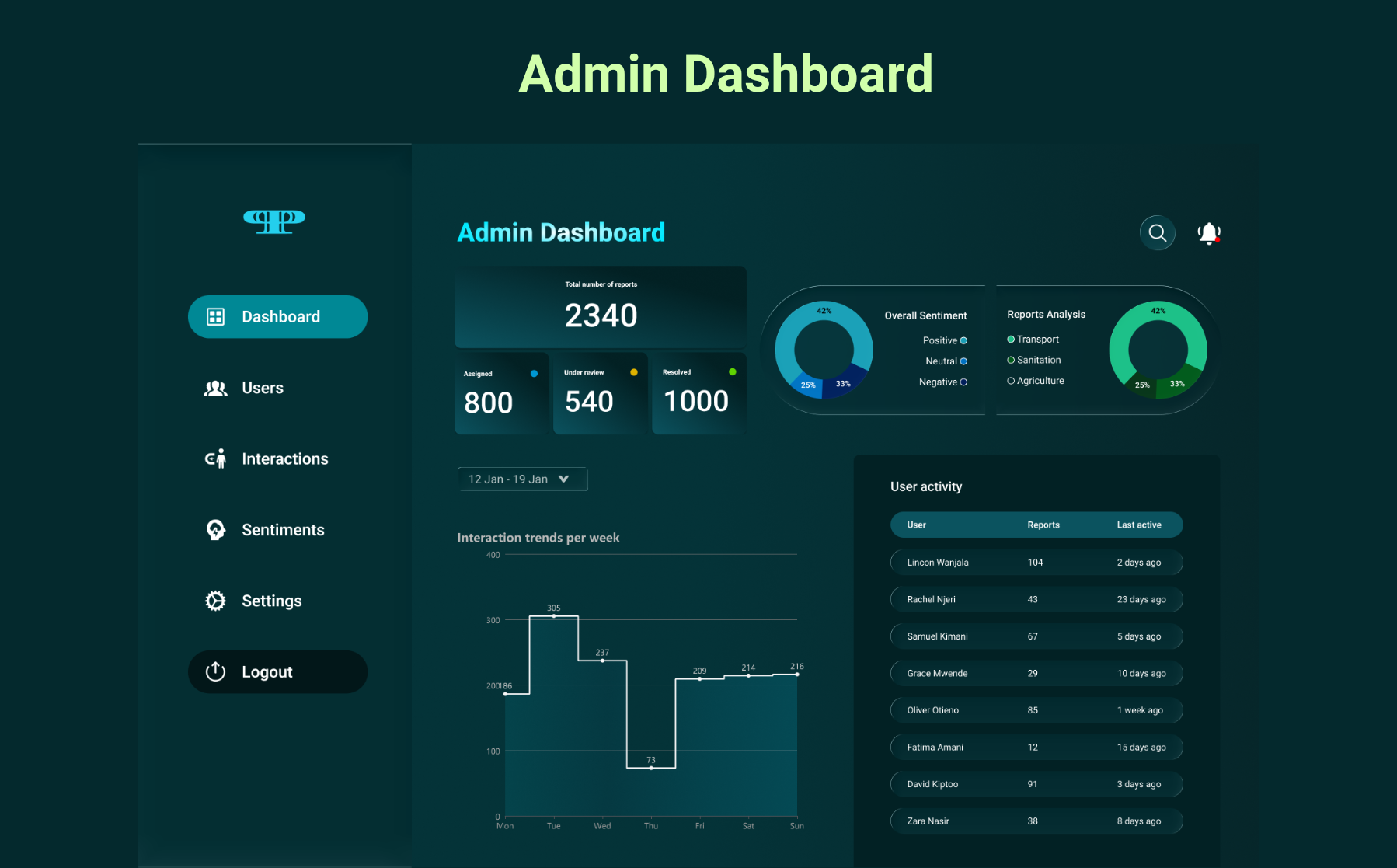The height and width of the screenshot is (868, 1397).
Task: Open Settings via the gear icon
Action: [x=214, y=601]
